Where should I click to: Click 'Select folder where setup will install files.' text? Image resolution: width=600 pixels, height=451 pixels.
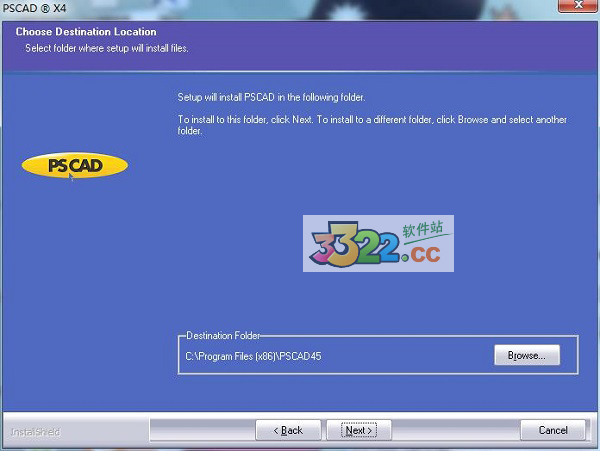click(x=107, y=49)
